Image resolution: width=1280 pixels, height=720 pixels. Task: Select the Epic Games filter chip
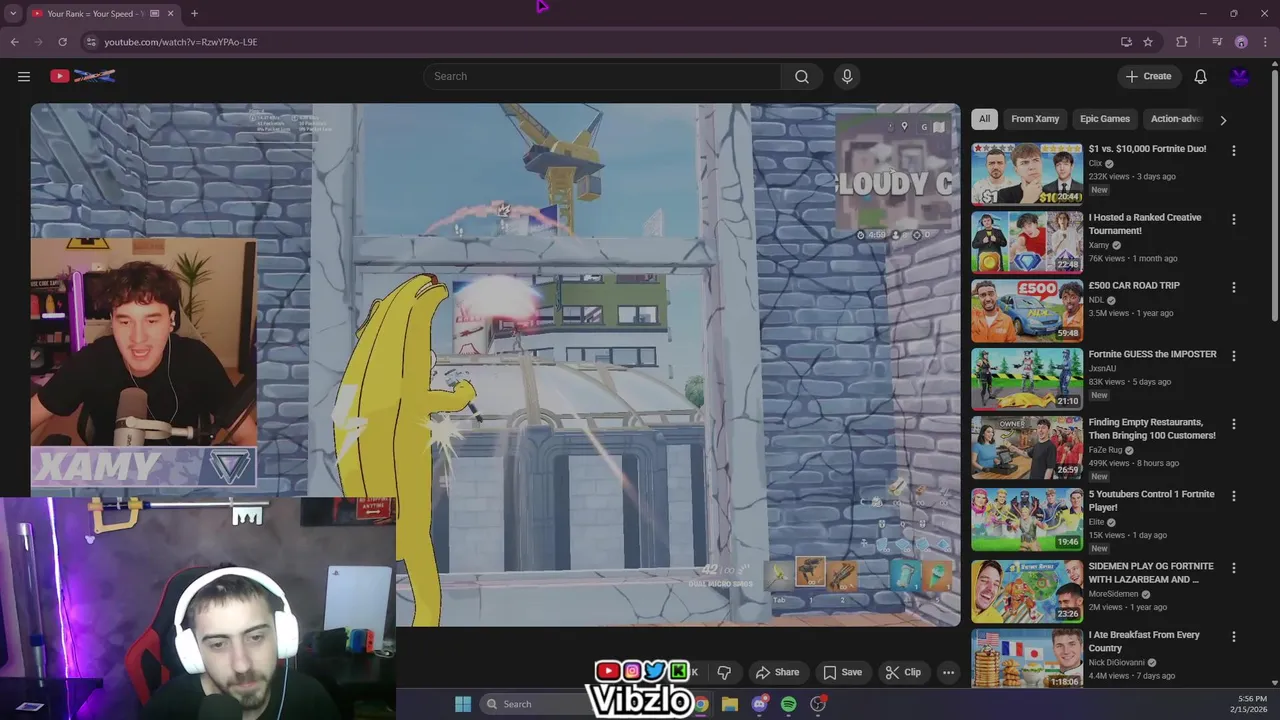1105,119
